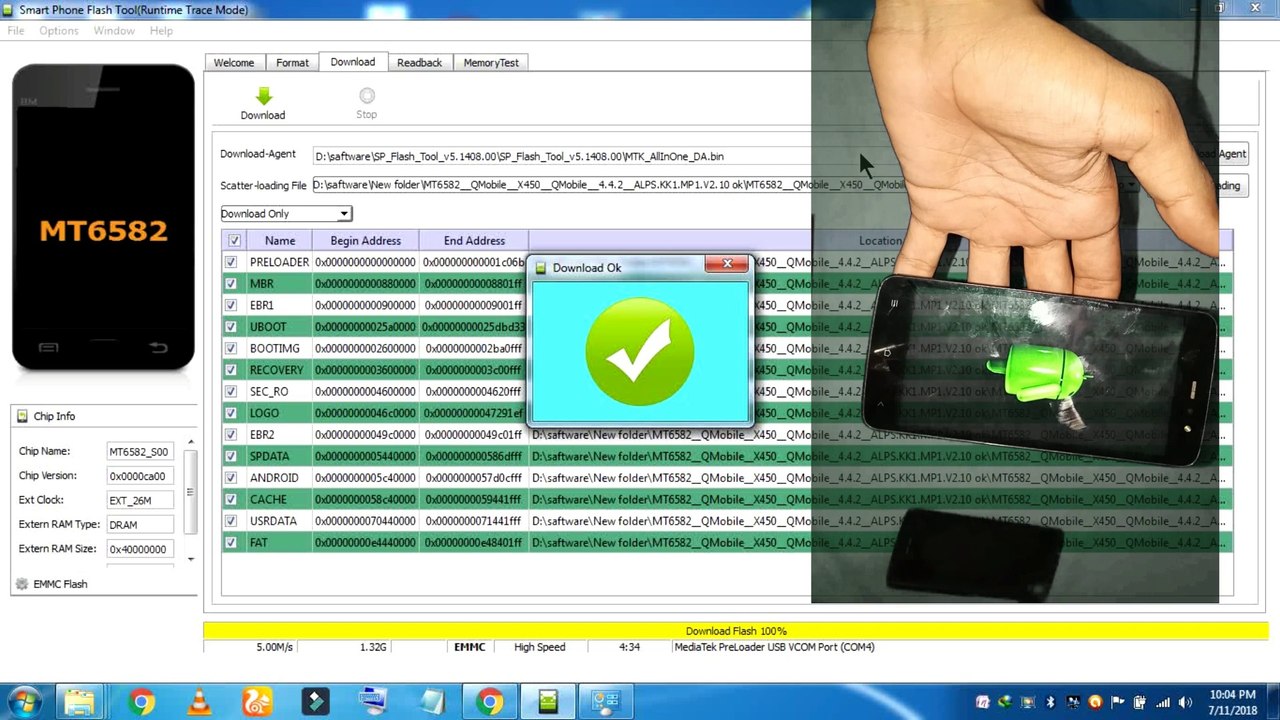Sort by the Begin Address column header

tap(366, 240)
